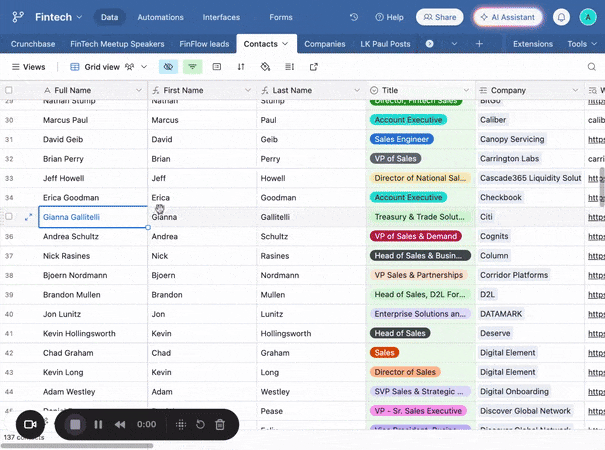Click the Checkbook company chip
The height and width of the screenshot is (450, 605).
[x=500, y=198]
